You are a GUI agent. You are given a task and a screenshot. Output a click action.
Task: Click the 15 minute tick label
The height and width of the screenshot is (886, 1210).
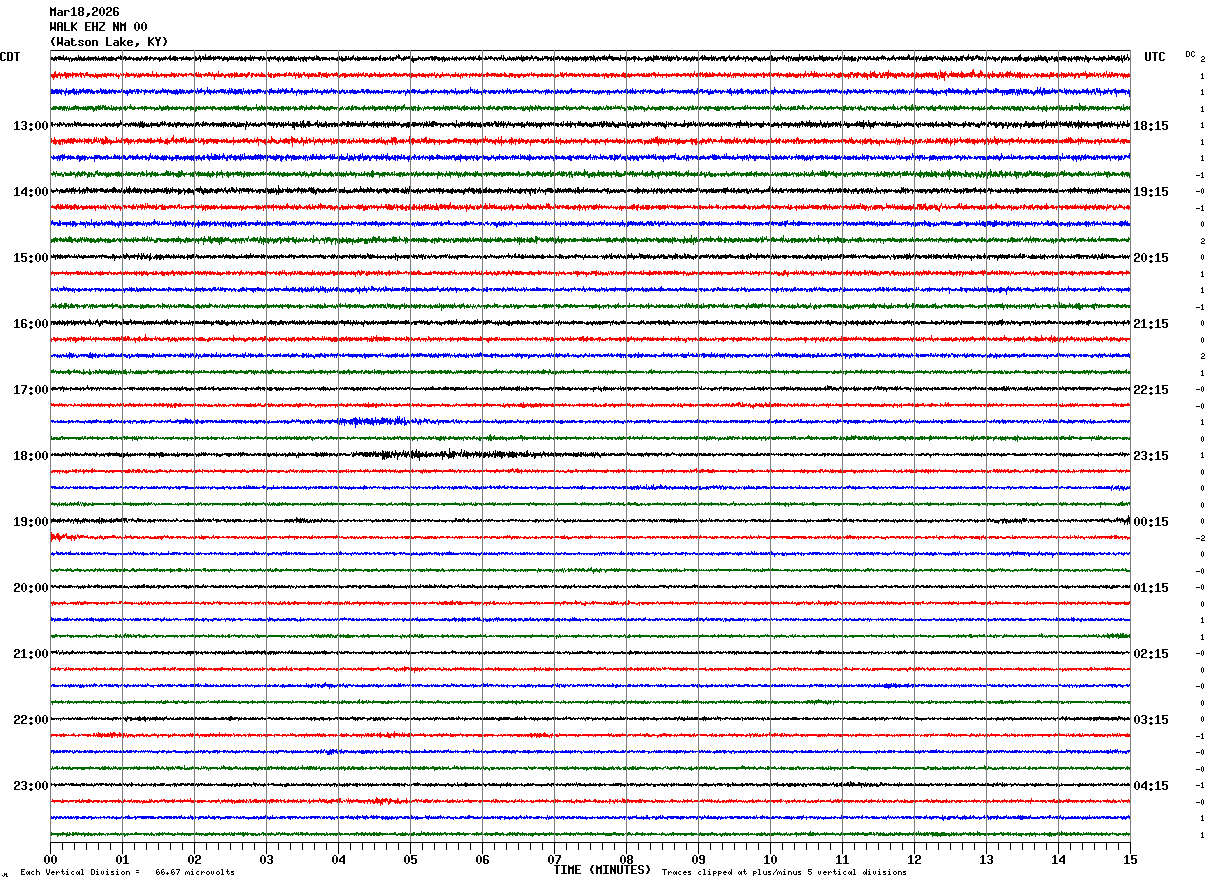[x=1130, y=860]
